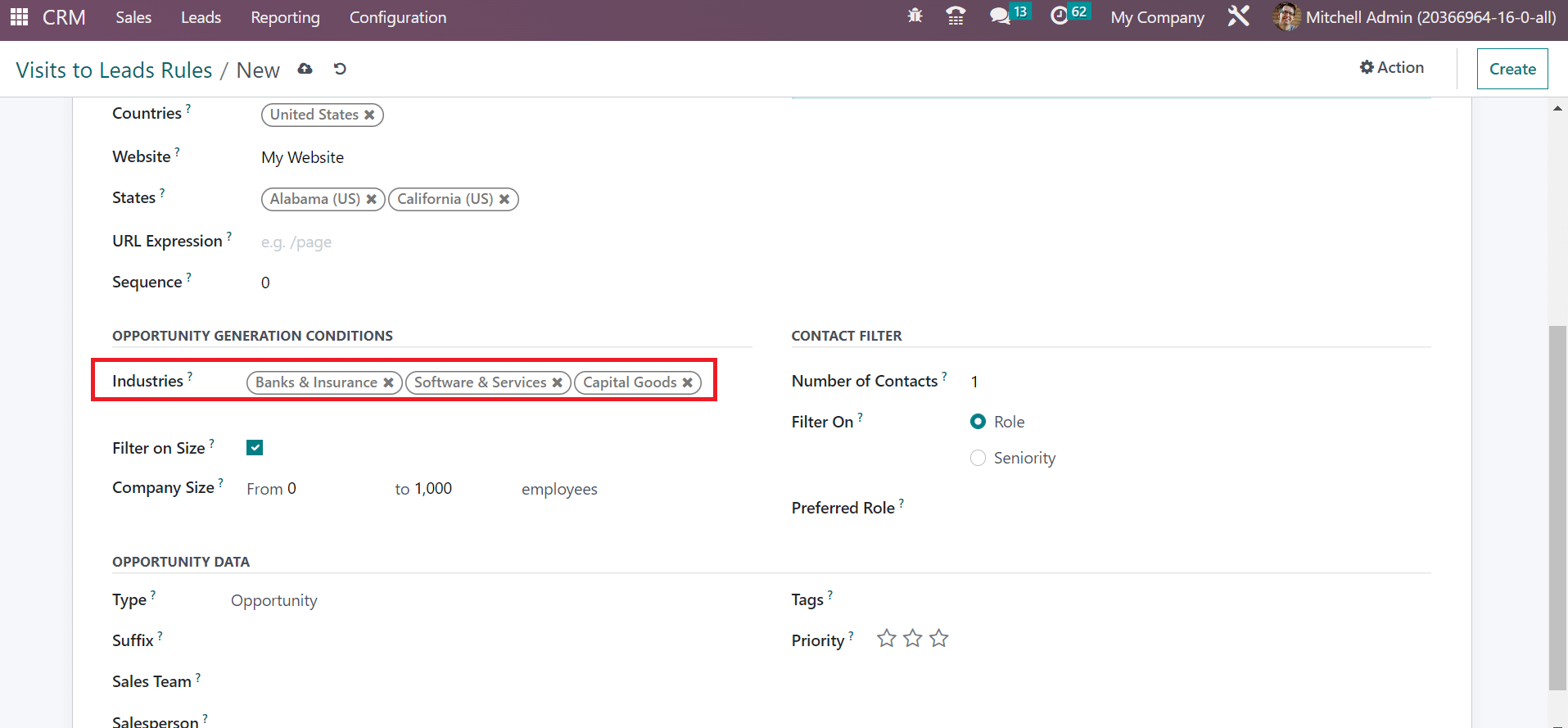The height and width of the screenshot is (728, 1568).
Task: Open the Mitchell Admin user menu
Action: [x=1415, y=17]
